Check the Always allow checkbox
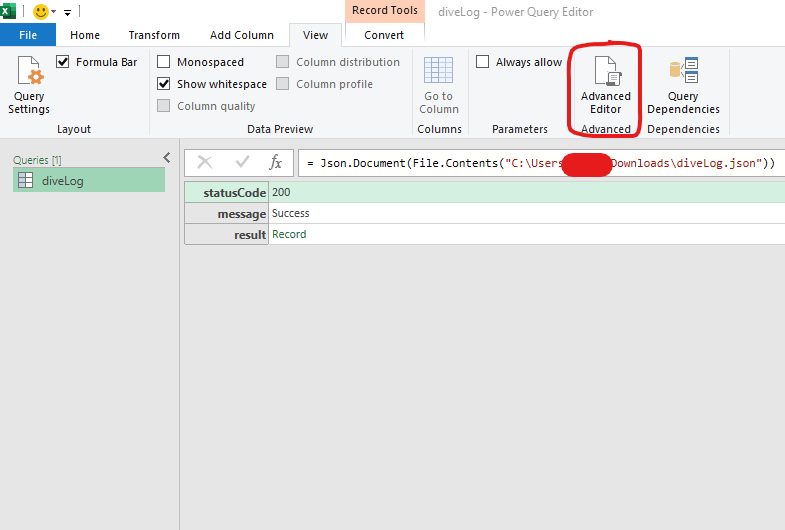Image resolution: width=785 pixels, height=530 pixels. point(483,62)
